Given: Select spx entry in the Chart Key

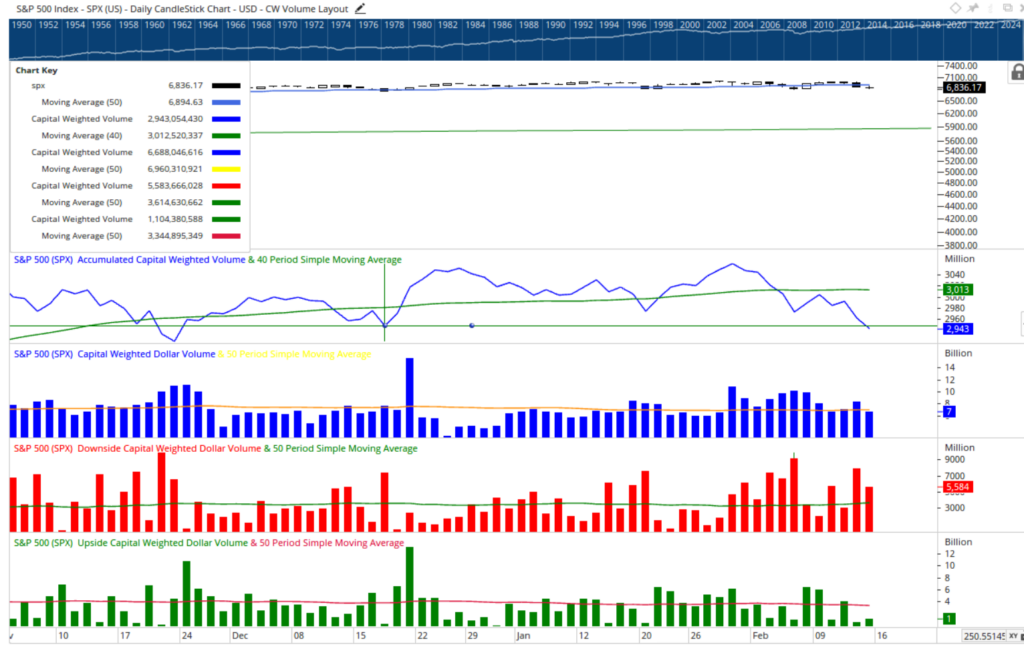Looking at the screenshot, I should pos(38,87).
